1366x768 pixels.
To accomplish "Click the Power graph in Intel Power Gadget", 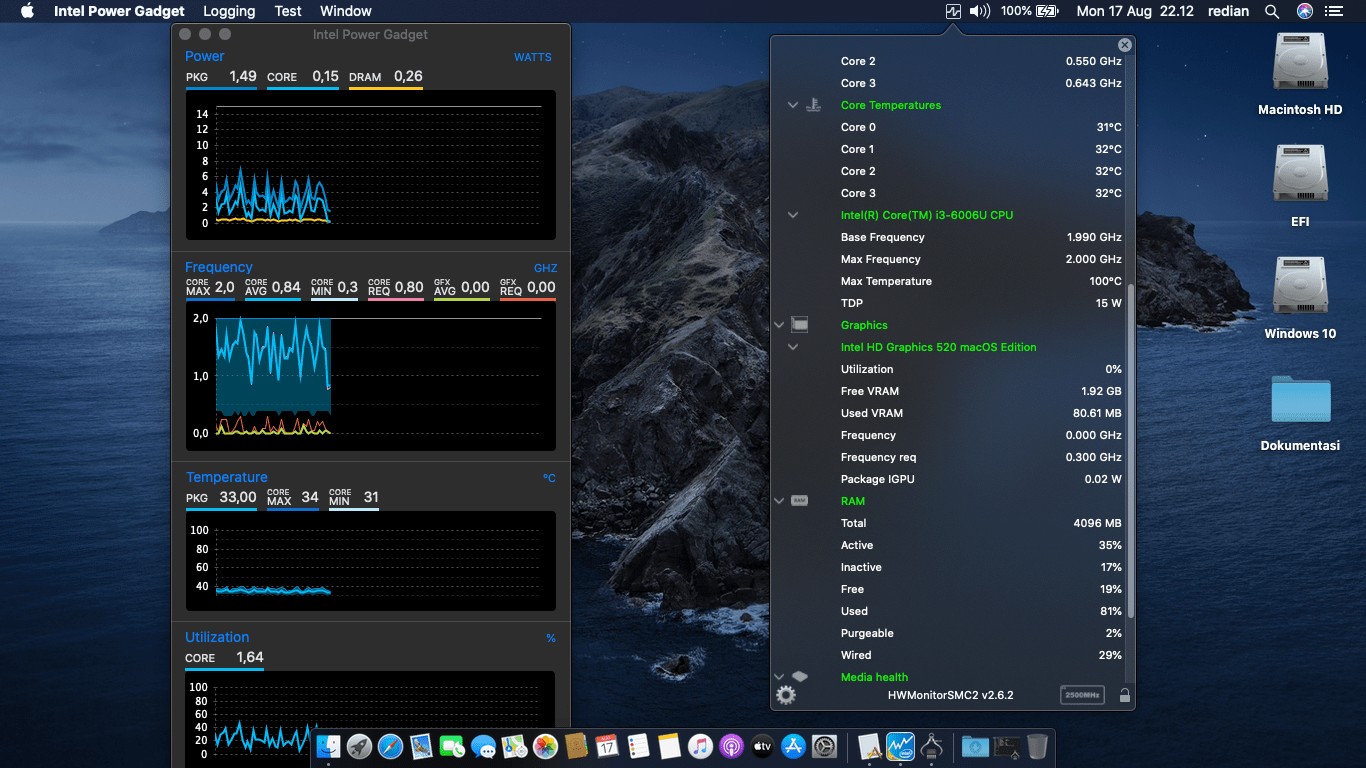I will point(371,164).
